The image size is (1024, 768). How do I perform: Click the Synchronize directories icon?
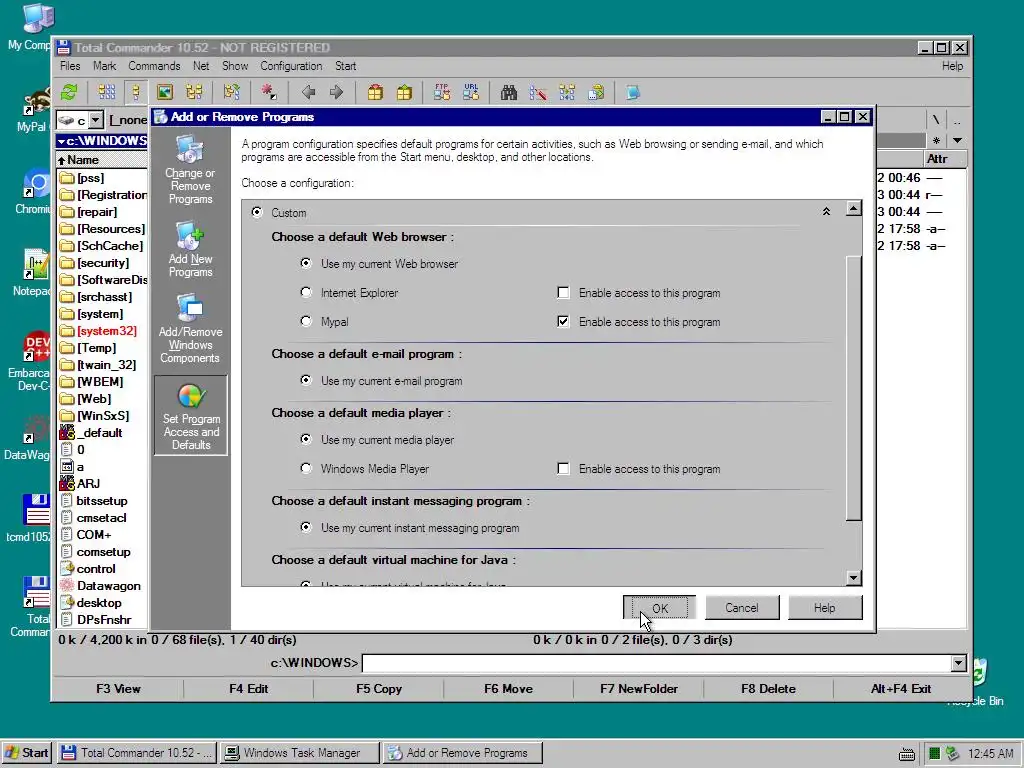[567, 92]
